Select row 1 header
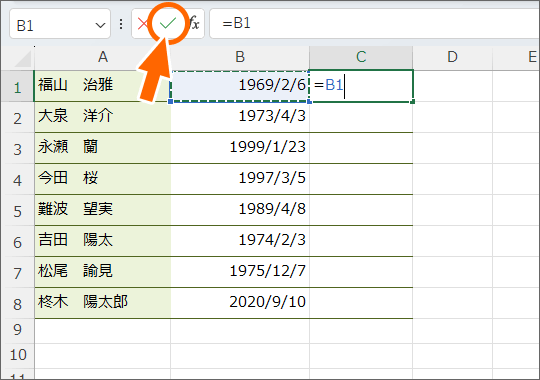 click(17, 86)
